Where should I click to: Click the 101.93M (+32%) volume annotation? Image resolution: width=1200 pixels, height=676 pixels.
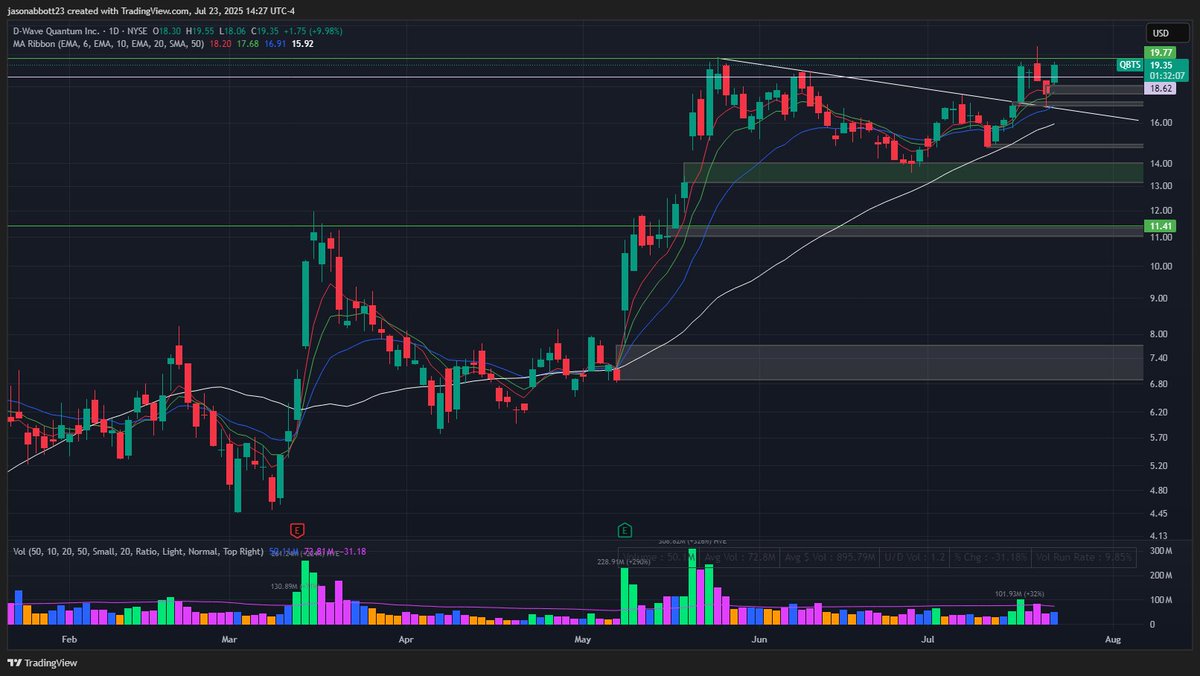pyautogui.click(x=1021, y=594)
